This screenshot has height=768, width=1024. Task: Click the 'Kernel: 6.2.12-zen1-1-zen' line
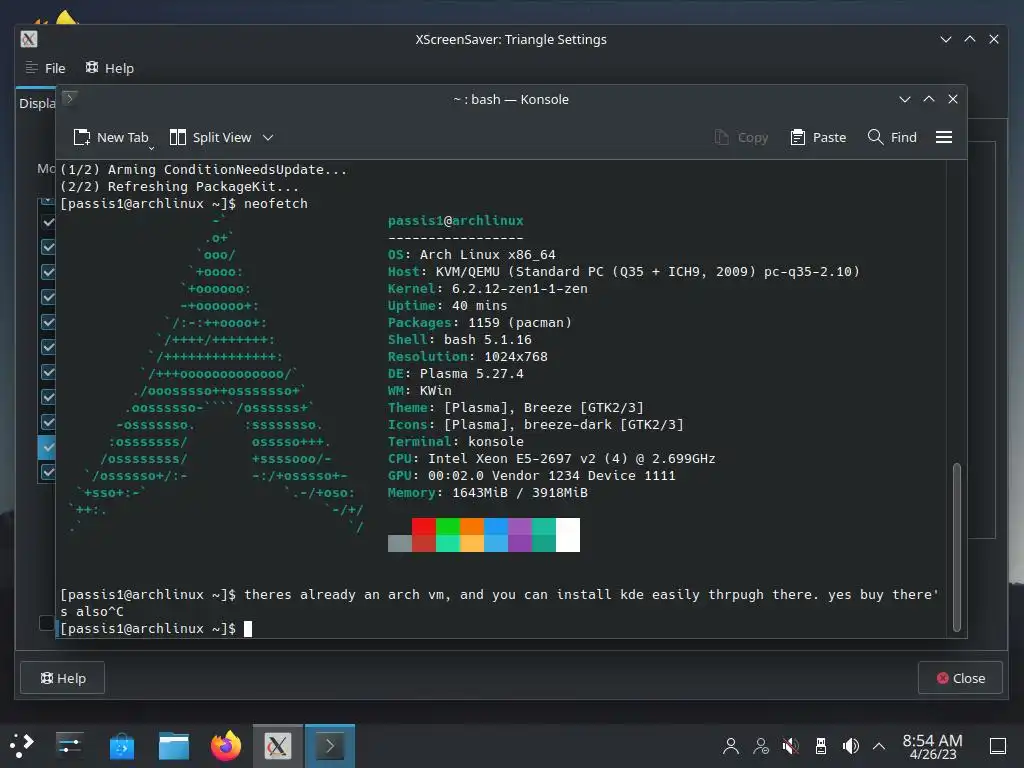click(x=487, y=289)
